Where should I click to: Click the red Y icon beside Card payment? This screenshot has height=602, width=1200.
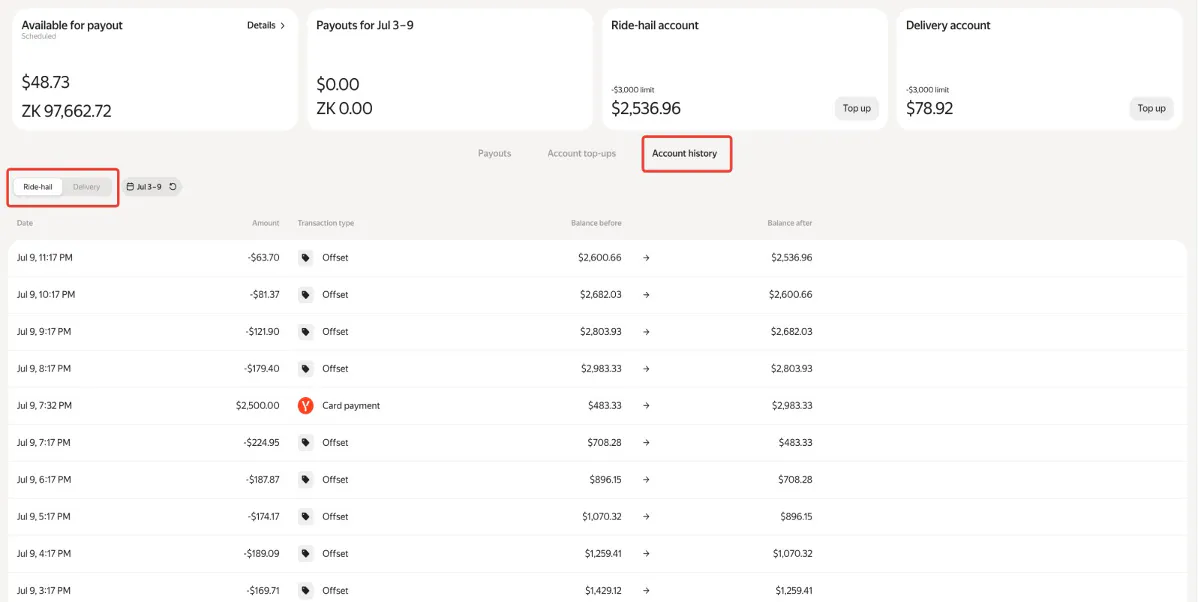[306, 406]
